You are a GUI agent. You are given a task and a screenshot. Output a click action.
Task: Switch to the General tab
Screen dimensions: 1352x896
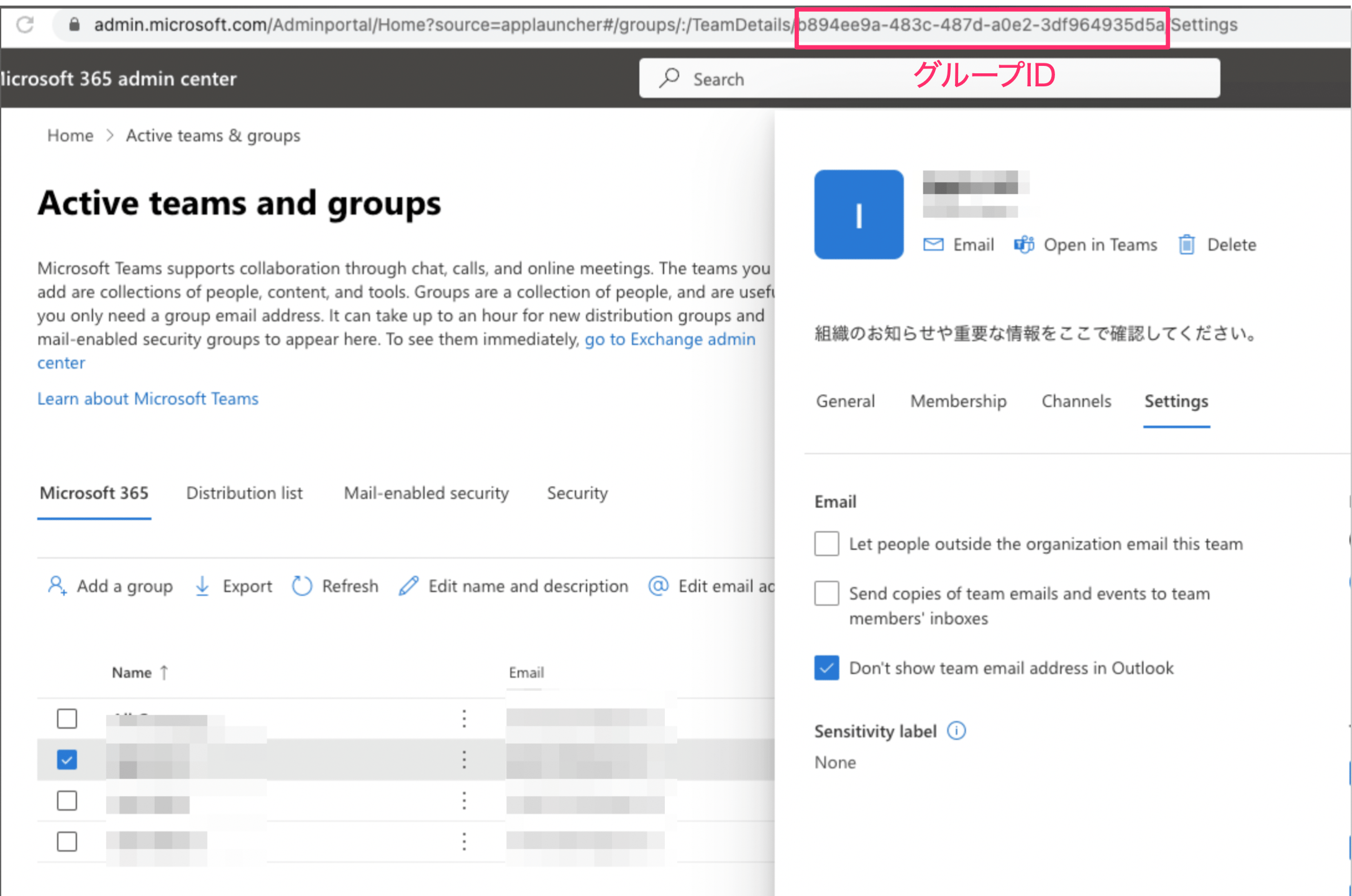coord(845,401)
